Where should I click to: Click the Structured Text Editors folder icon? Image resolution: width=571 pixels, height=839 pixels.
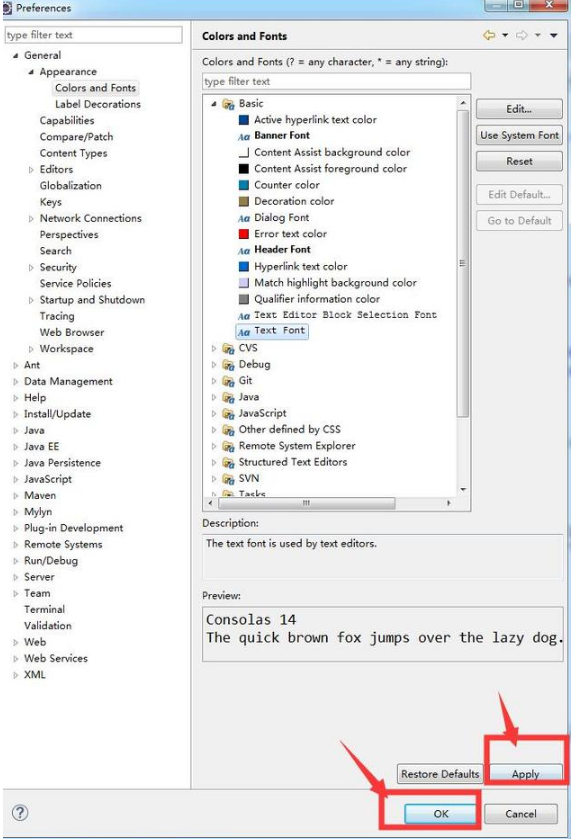[x=229, y=462]
